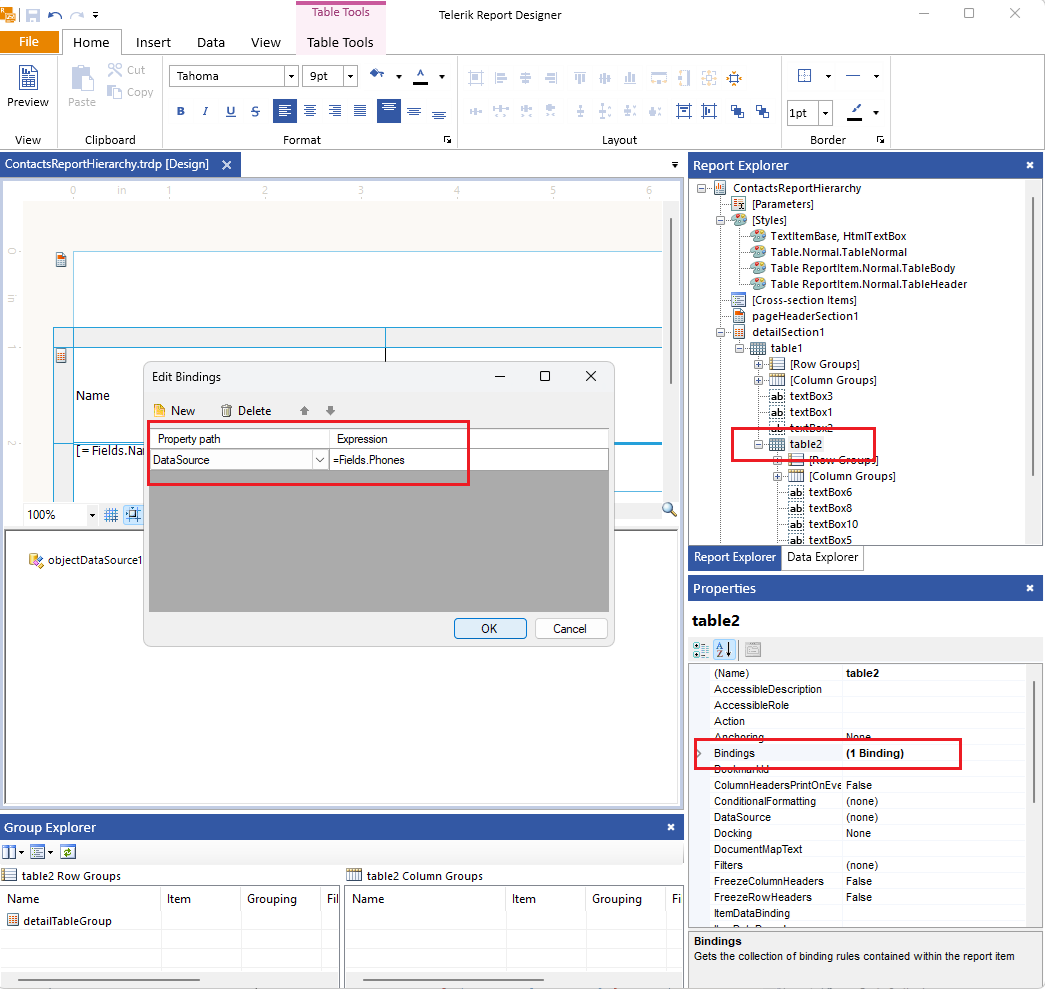
Task: Switch to the View ribbon tab
Action: point(265,42)
